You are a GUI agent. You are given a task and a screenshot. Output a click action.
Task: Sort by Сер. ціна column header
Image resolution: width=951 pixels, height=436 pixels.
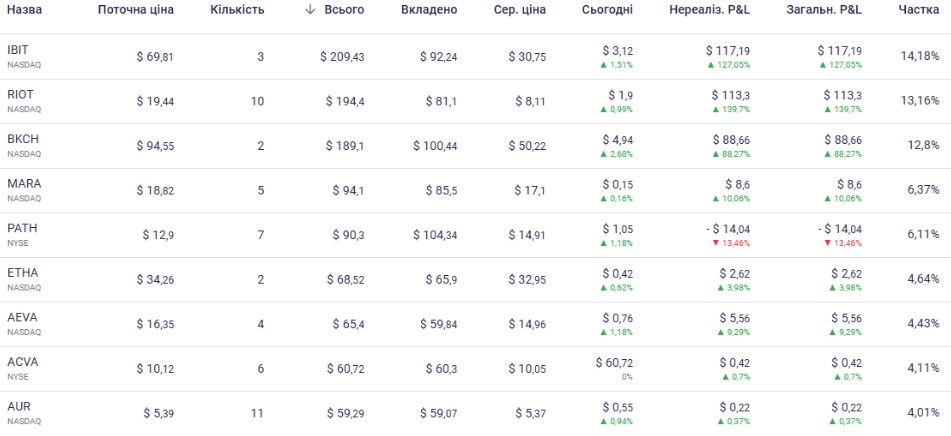520,10
